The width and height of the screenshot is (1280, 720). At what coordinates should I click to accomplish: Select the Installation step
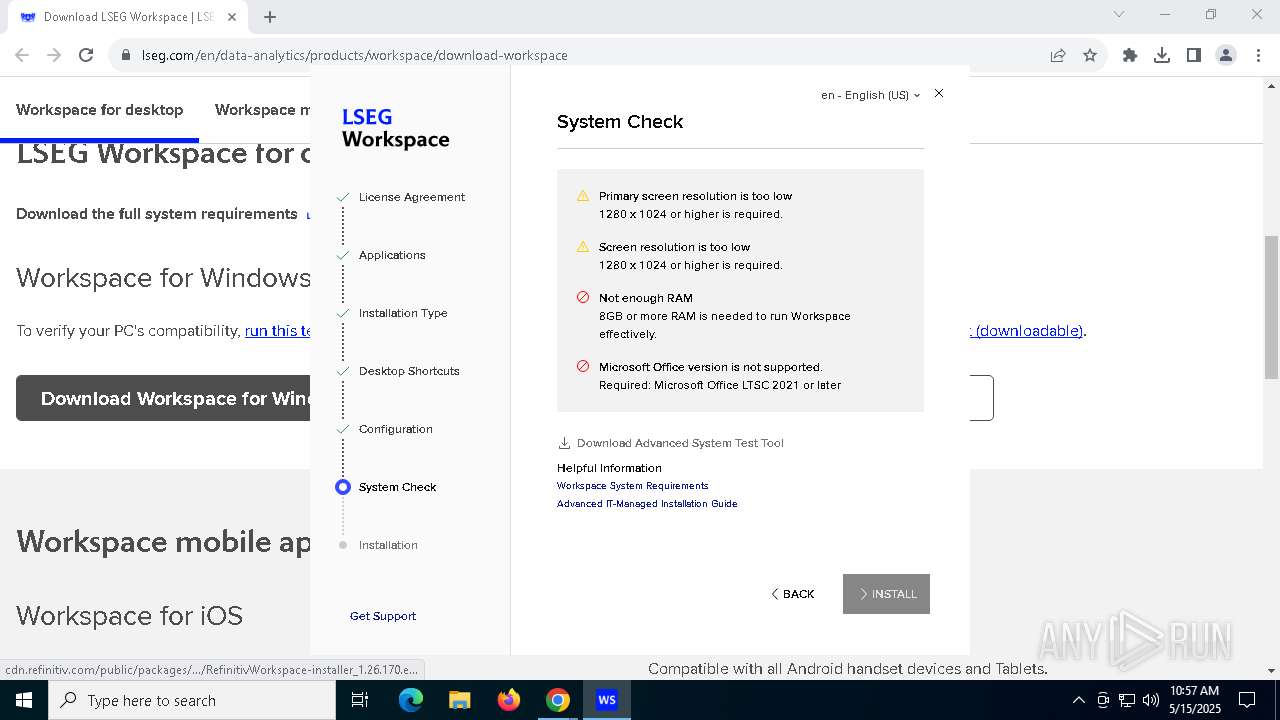388,545
